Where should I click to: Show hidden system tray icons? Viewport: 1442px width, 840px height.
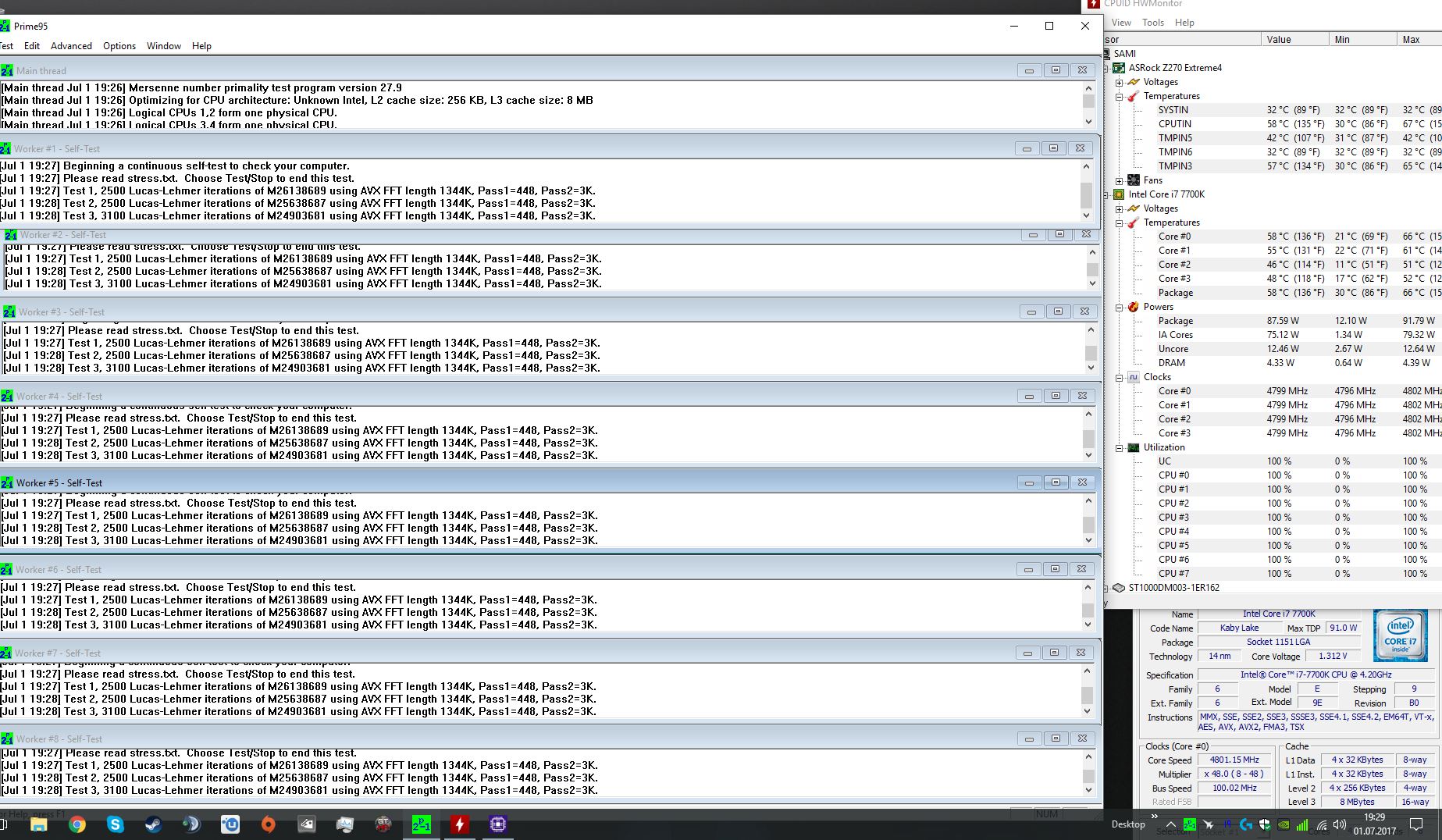[1170, 824]
